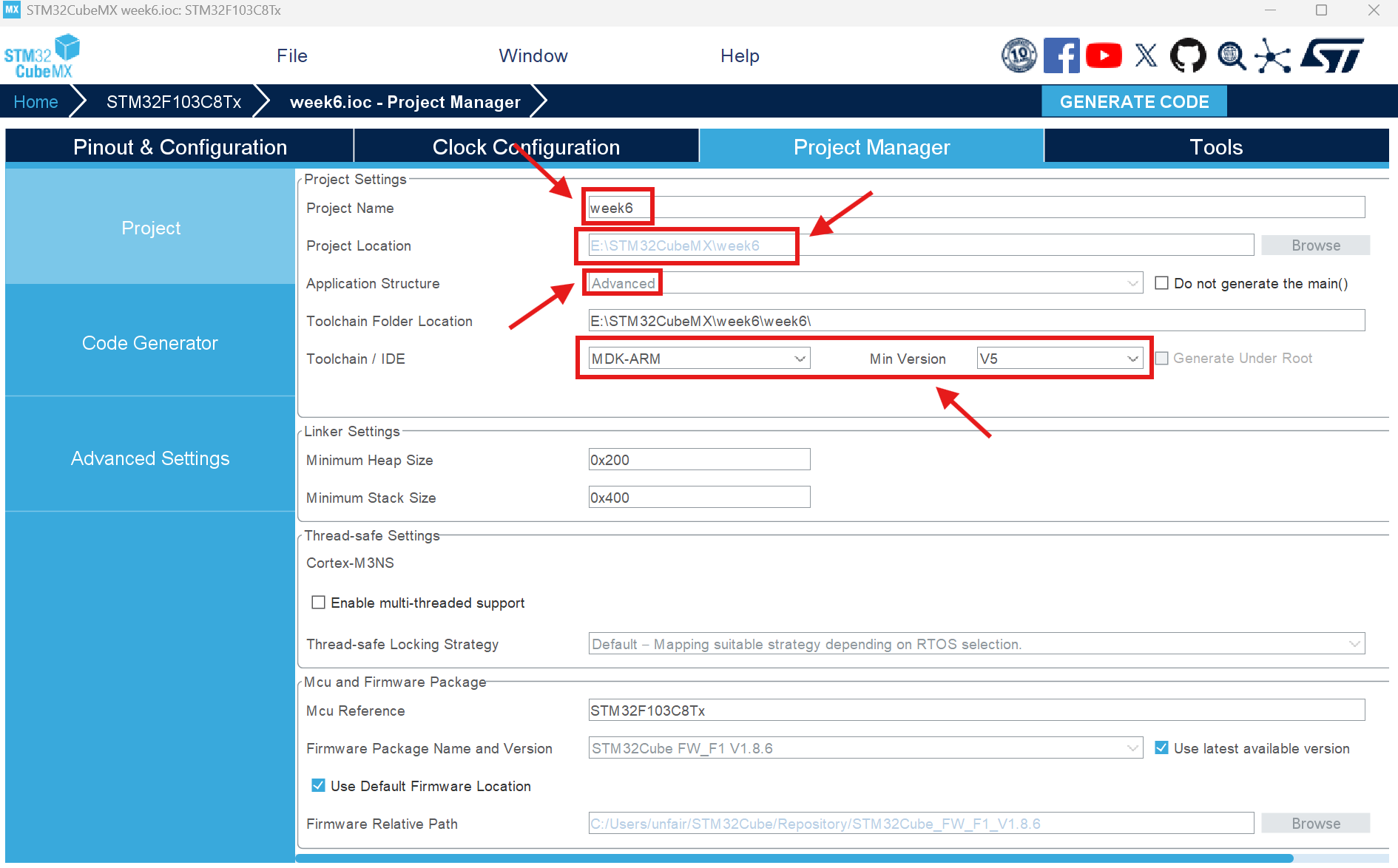Go to Home breadcrumb
The image size is (1398, 868).
[x=36, y=101]
